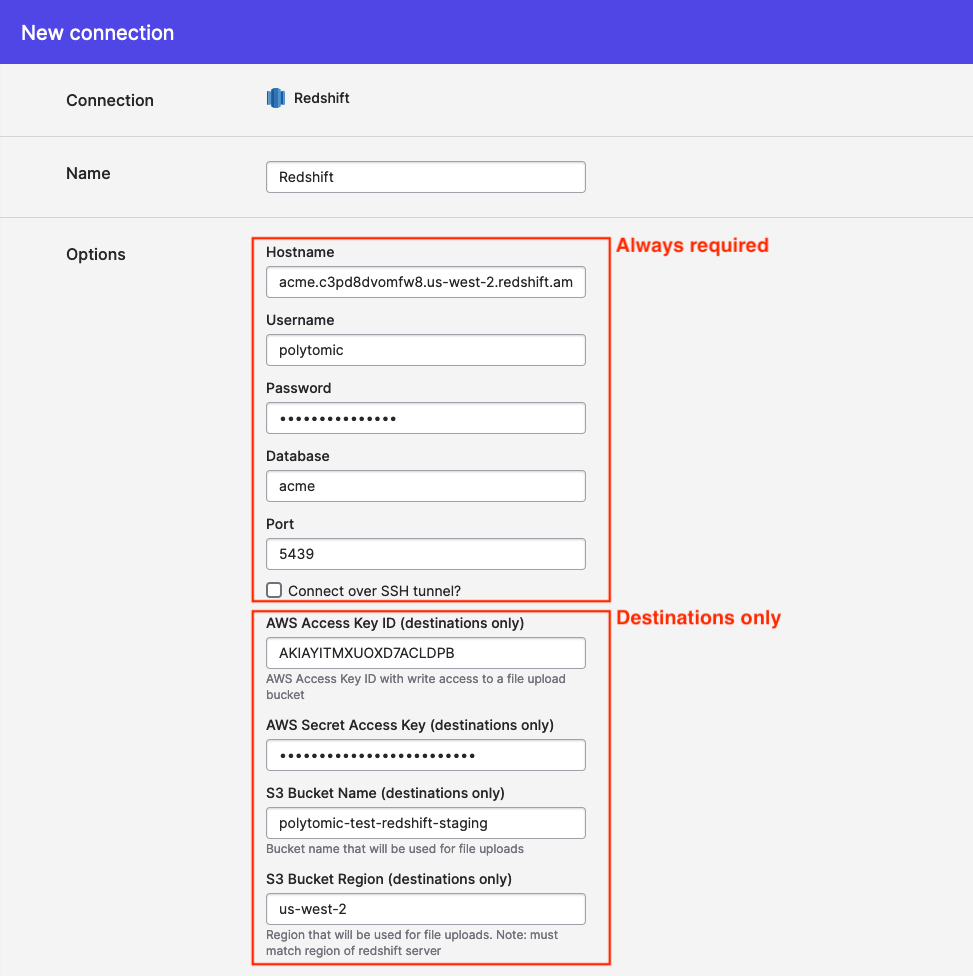Click the 'Port' field label
The height and width of the screenshot is (976, 973).
coord(280,524)
